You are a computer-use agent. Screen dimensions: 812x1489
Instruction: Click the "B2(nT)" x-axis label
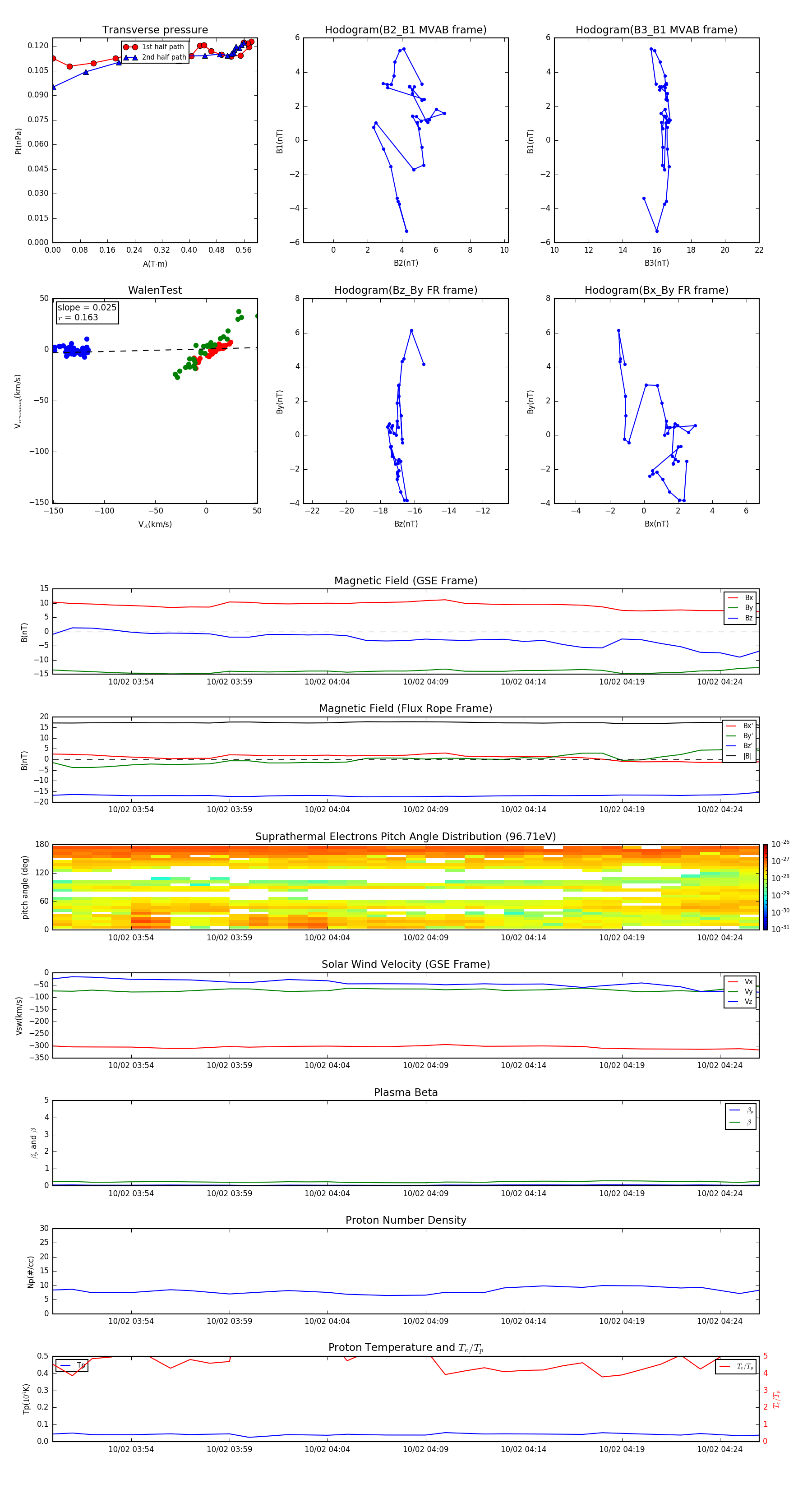(406, 263)
